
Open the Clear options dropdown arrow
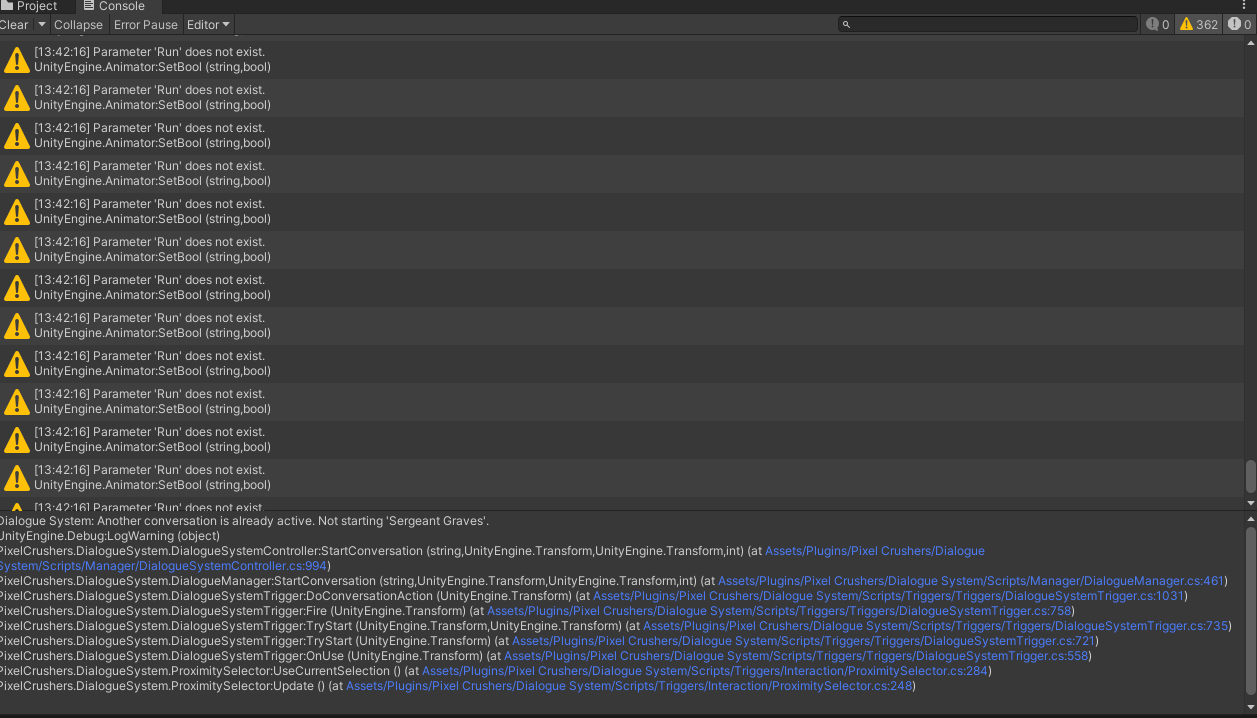(x=41, y=24)
